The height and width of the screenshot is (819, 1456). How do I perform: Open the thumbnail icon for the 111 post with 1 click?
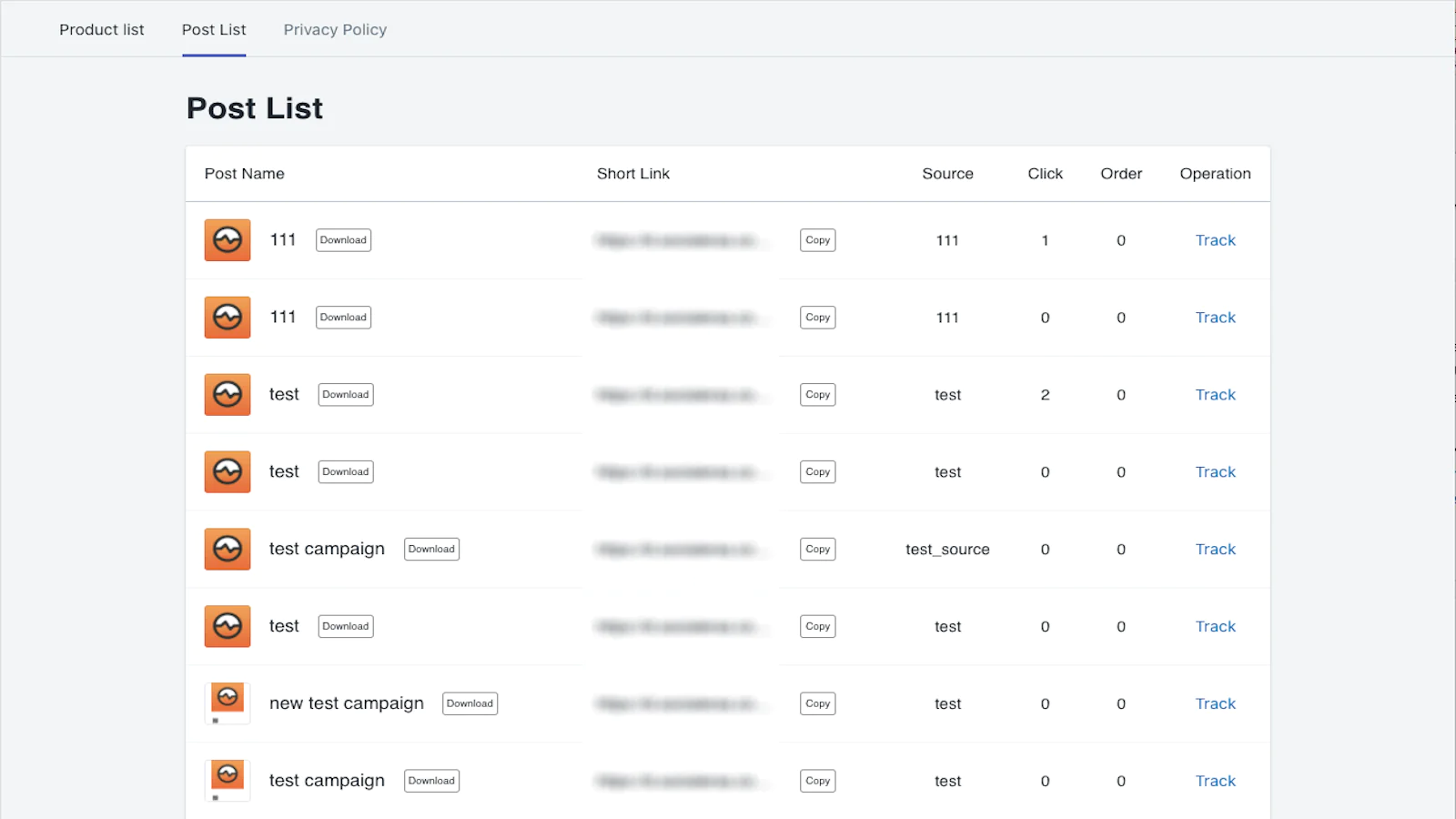coord(227,240)
